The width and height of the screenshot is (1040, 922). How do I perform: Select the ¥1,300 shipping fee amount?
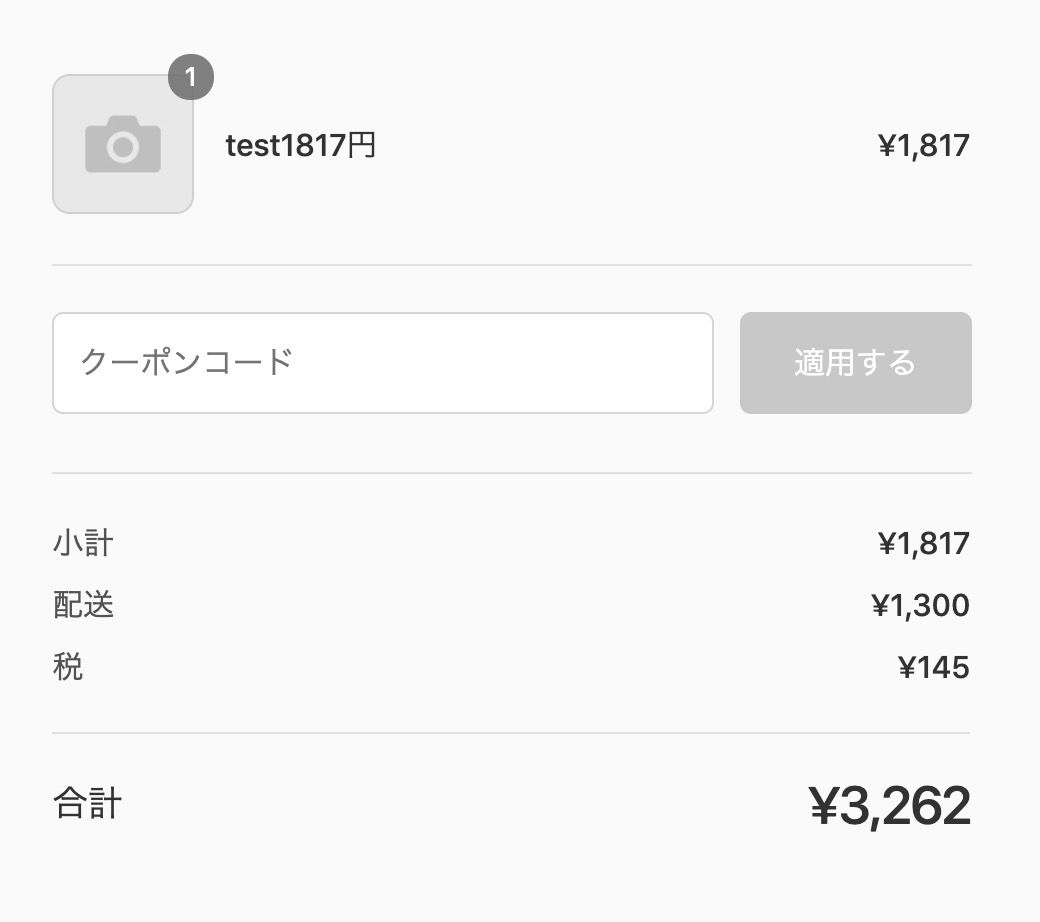coord(920,606)
